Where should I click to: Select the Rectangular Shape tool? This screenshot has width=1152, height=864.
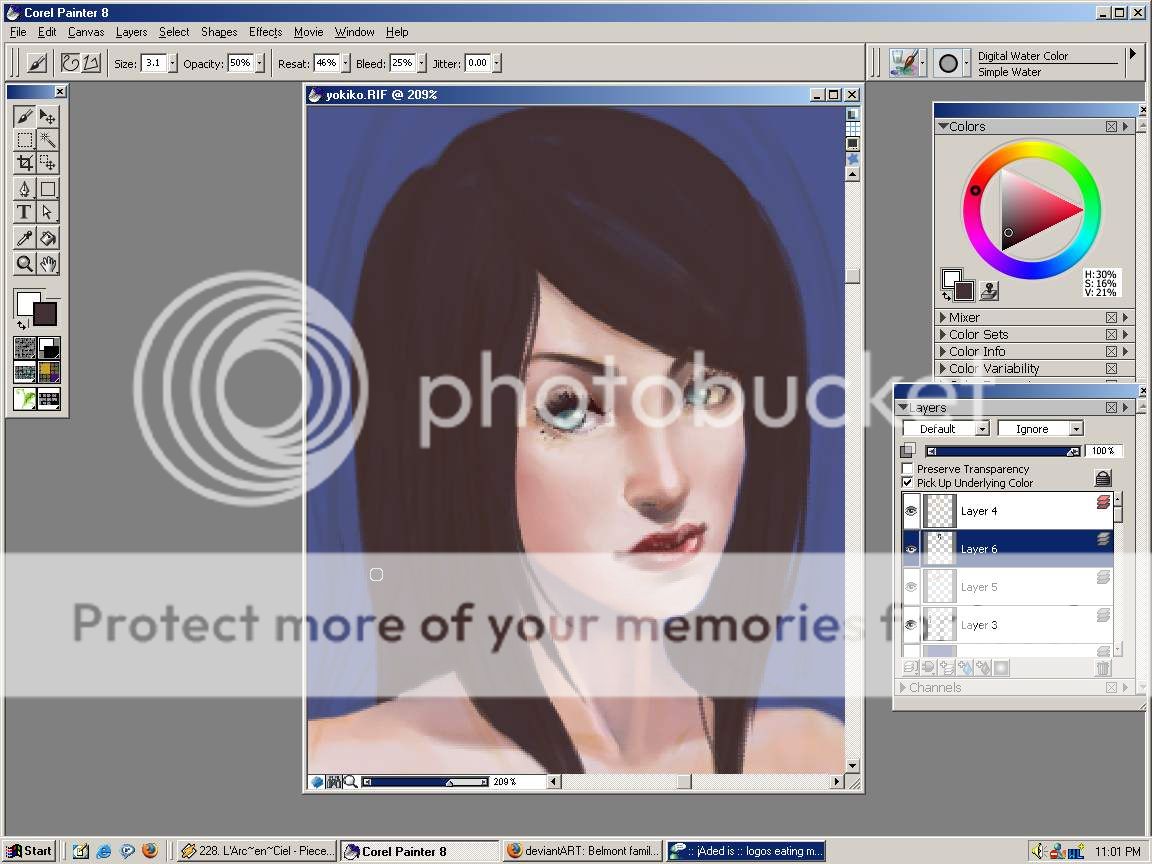[48, 189]
